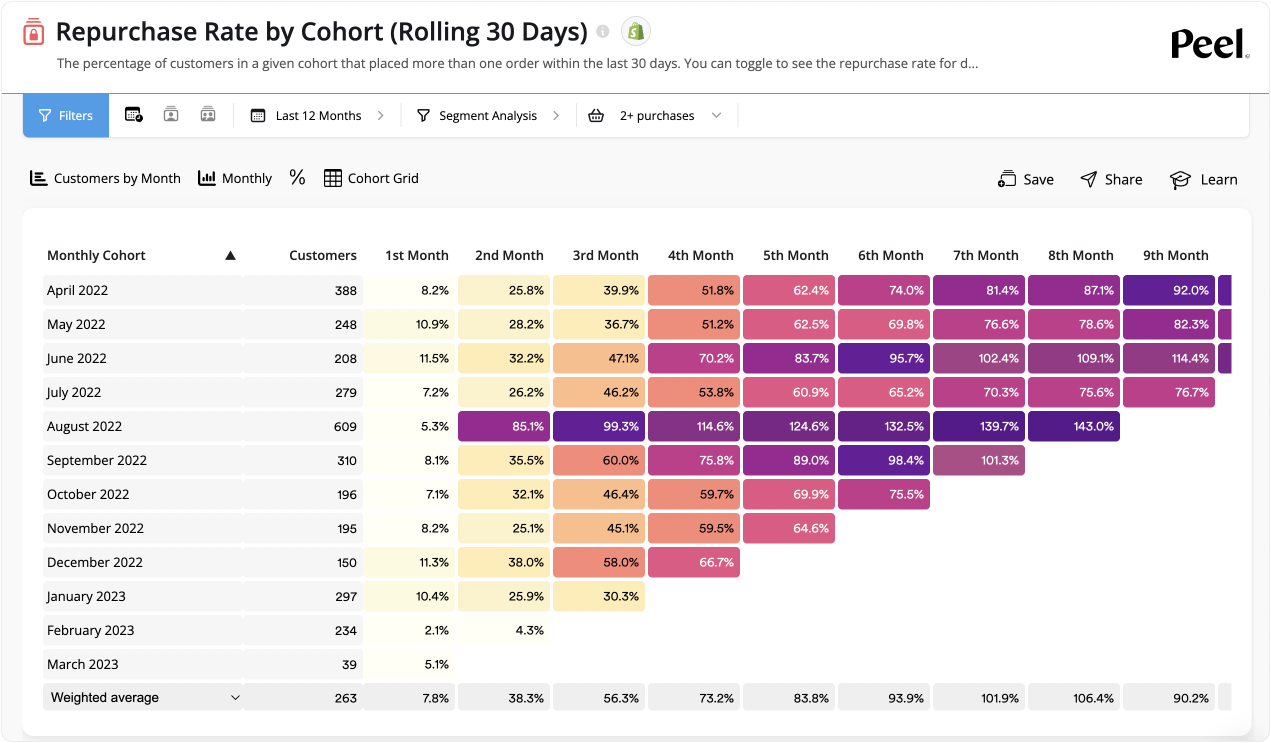Click the single customer segment icon
Screen dimensions: 1271x743
click(x=170, y=115)
